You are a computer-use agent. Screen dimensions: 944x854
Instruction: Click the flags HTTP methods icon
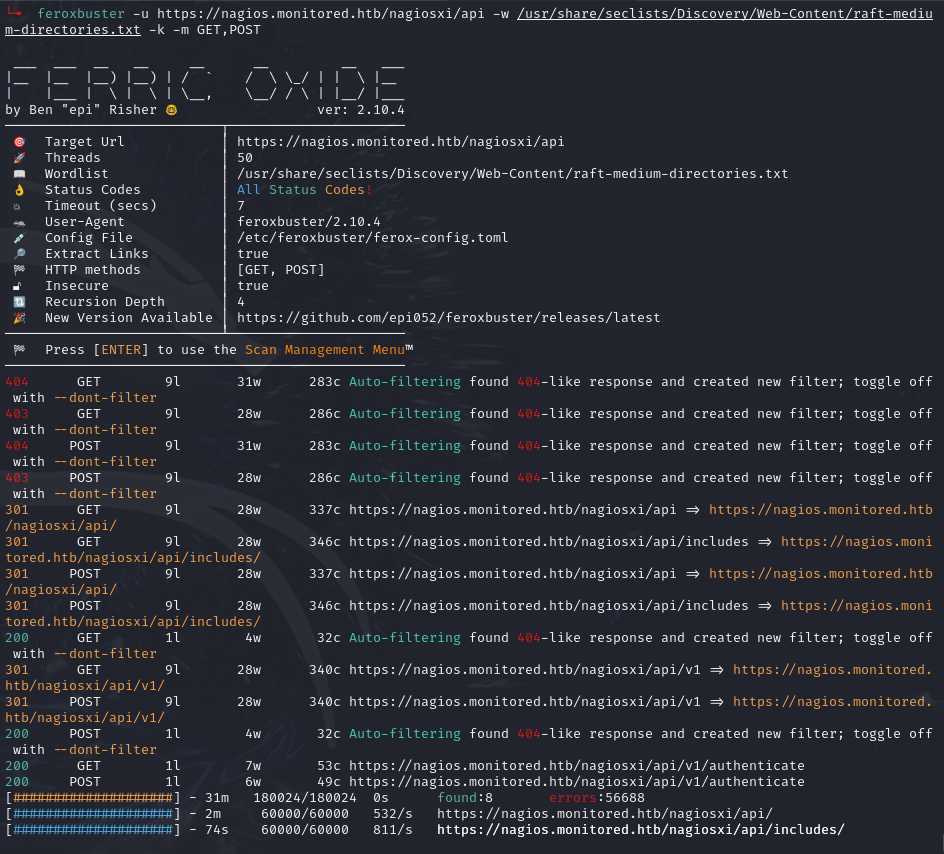(x=18, y=269)
